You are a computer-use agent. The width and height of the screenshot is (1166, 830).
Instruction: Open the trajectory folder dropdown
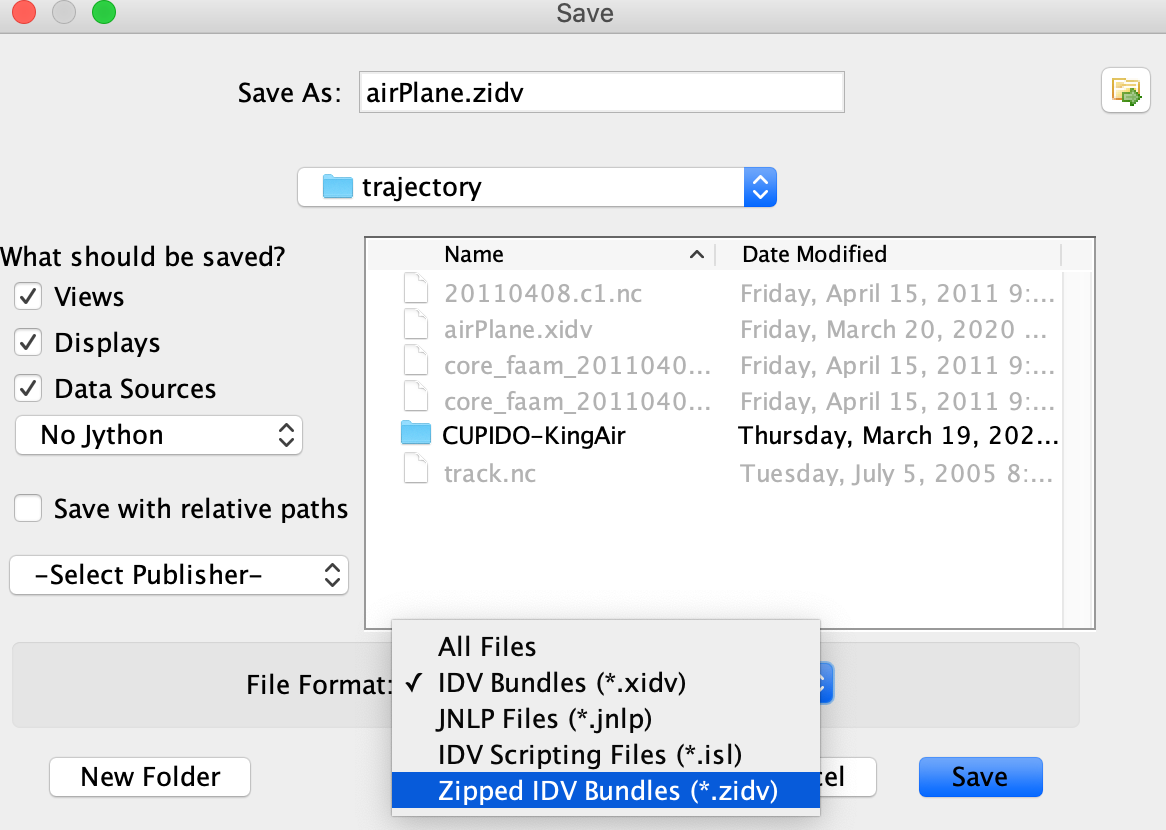[537, 187]
